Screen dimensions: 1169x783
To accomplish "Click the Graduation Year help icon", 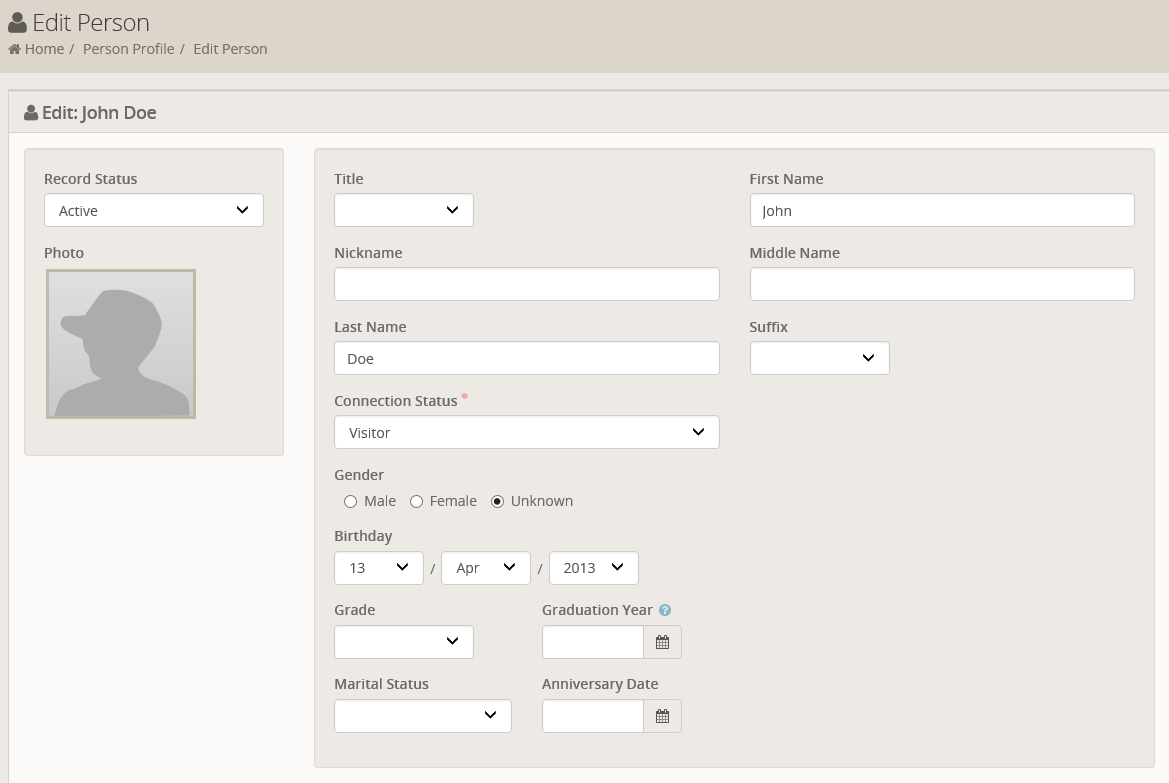I will tap(665, 610).
